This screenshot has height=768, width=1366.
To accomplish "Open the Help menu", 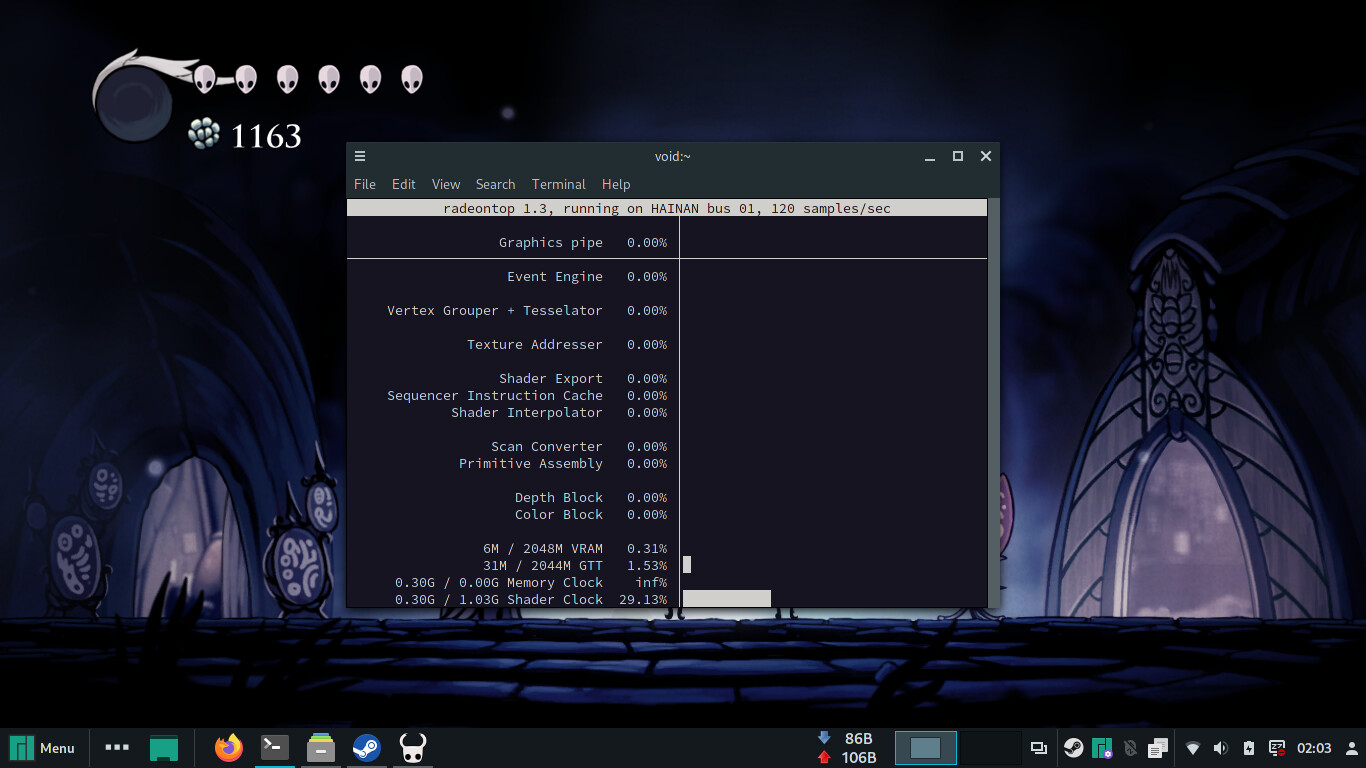I will click(616, 184).
